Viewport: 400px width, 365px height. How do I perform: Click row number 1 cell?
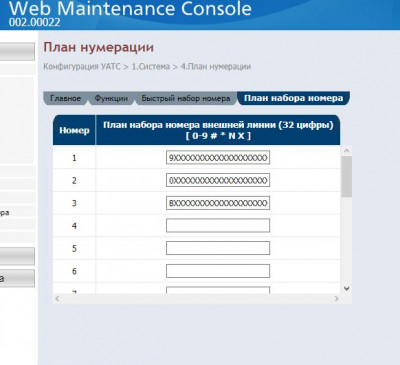pyautogui.click(x=74, y=158)
